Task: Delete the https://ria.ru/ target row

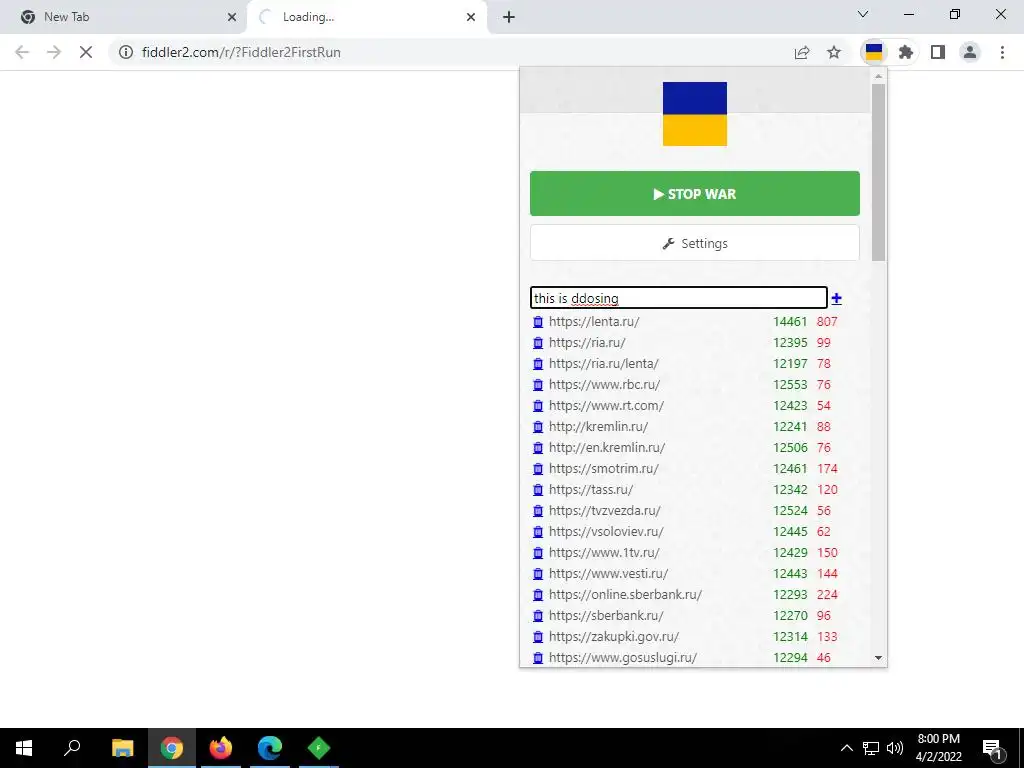Action: (538, 343)
